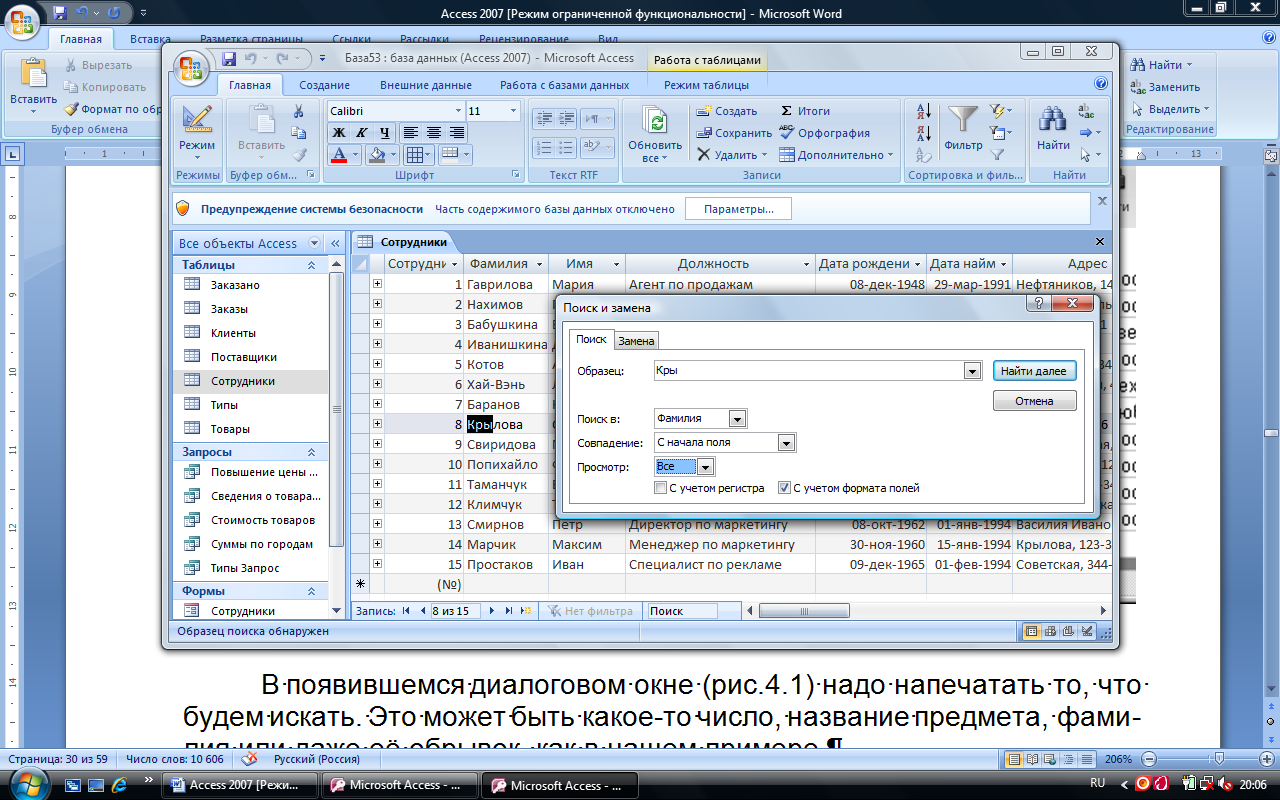The width and height of the screenshot is (1280, 800).
Task: Open the font size 11 dropdown
Action: [513, 111]
